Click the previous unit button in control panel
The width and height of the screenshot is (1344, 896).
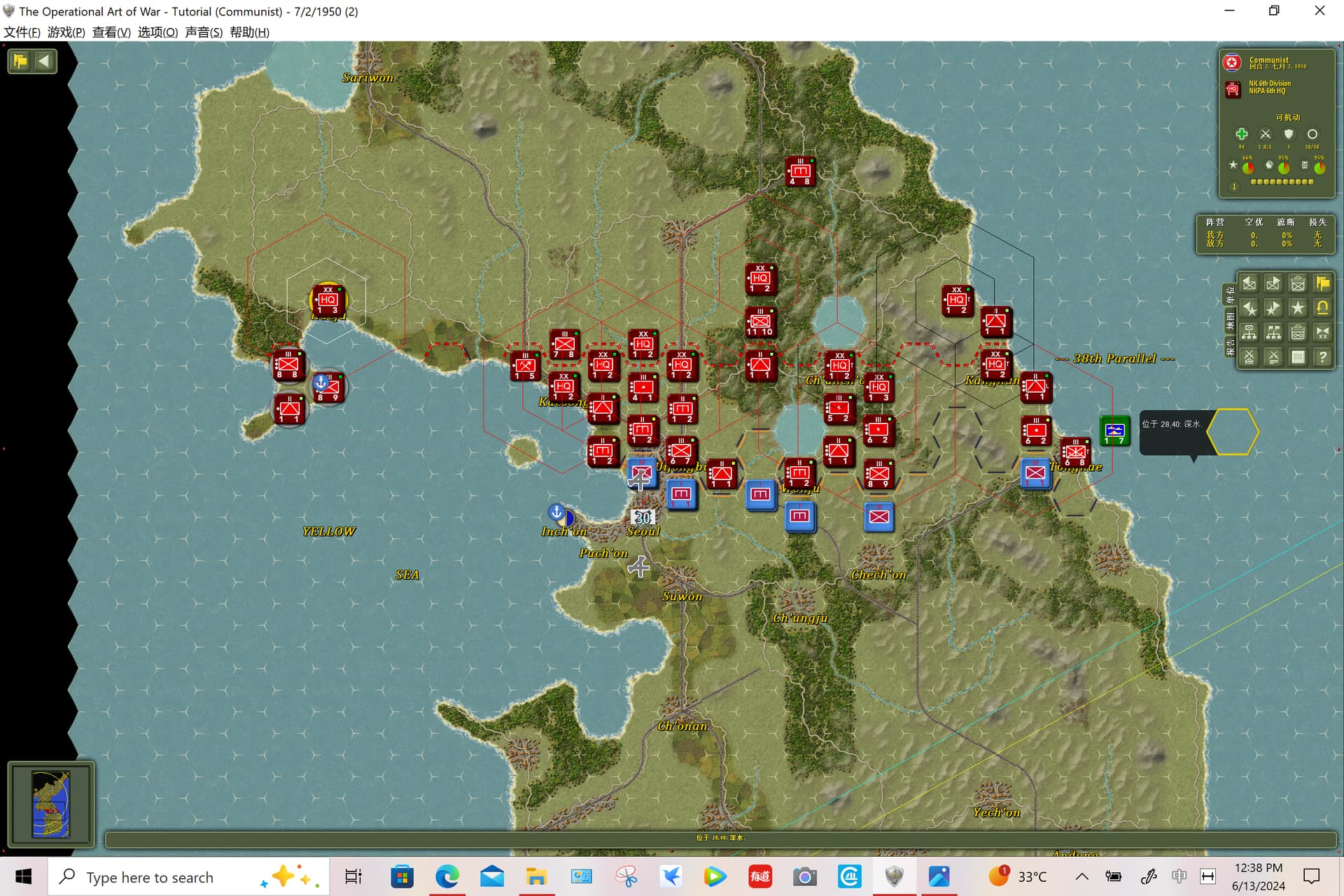1249,283
